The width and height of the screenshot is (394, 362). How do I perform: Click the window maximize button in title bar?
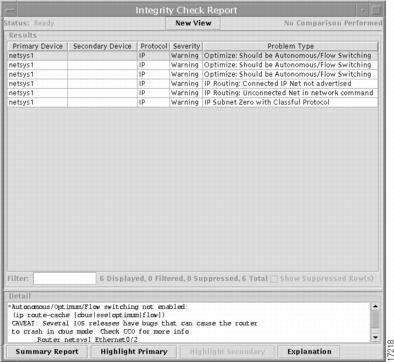[377, 11]
